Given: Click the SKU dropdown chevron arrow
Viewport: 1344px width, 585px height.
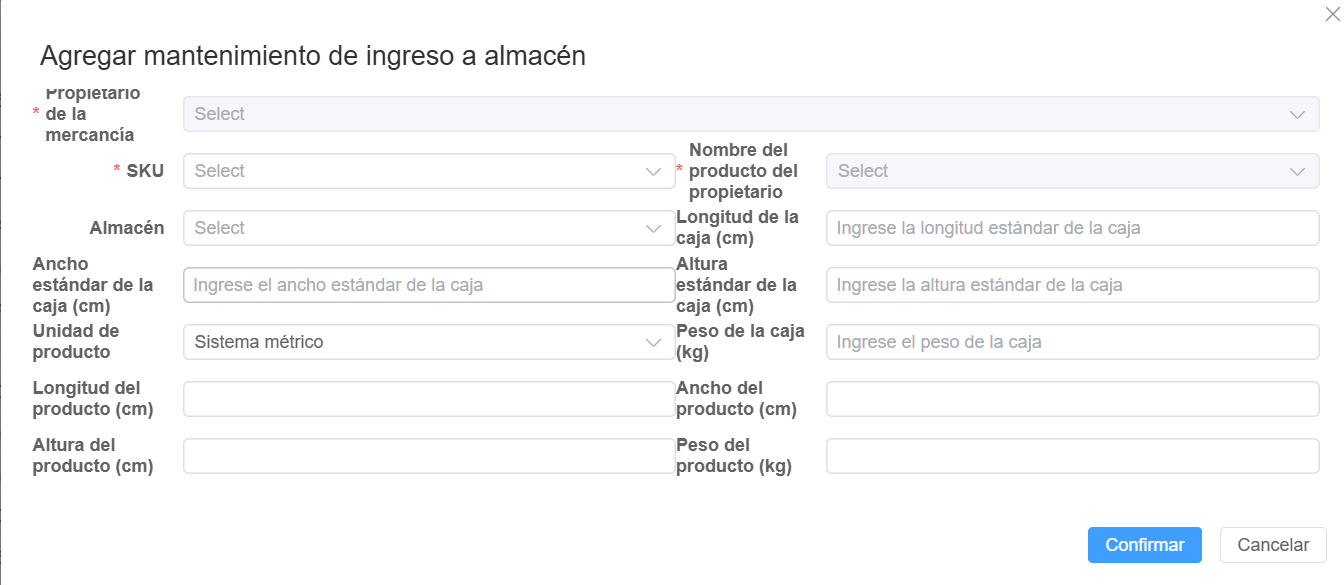Looking at the screenshot, I should (x=654, y=171).
